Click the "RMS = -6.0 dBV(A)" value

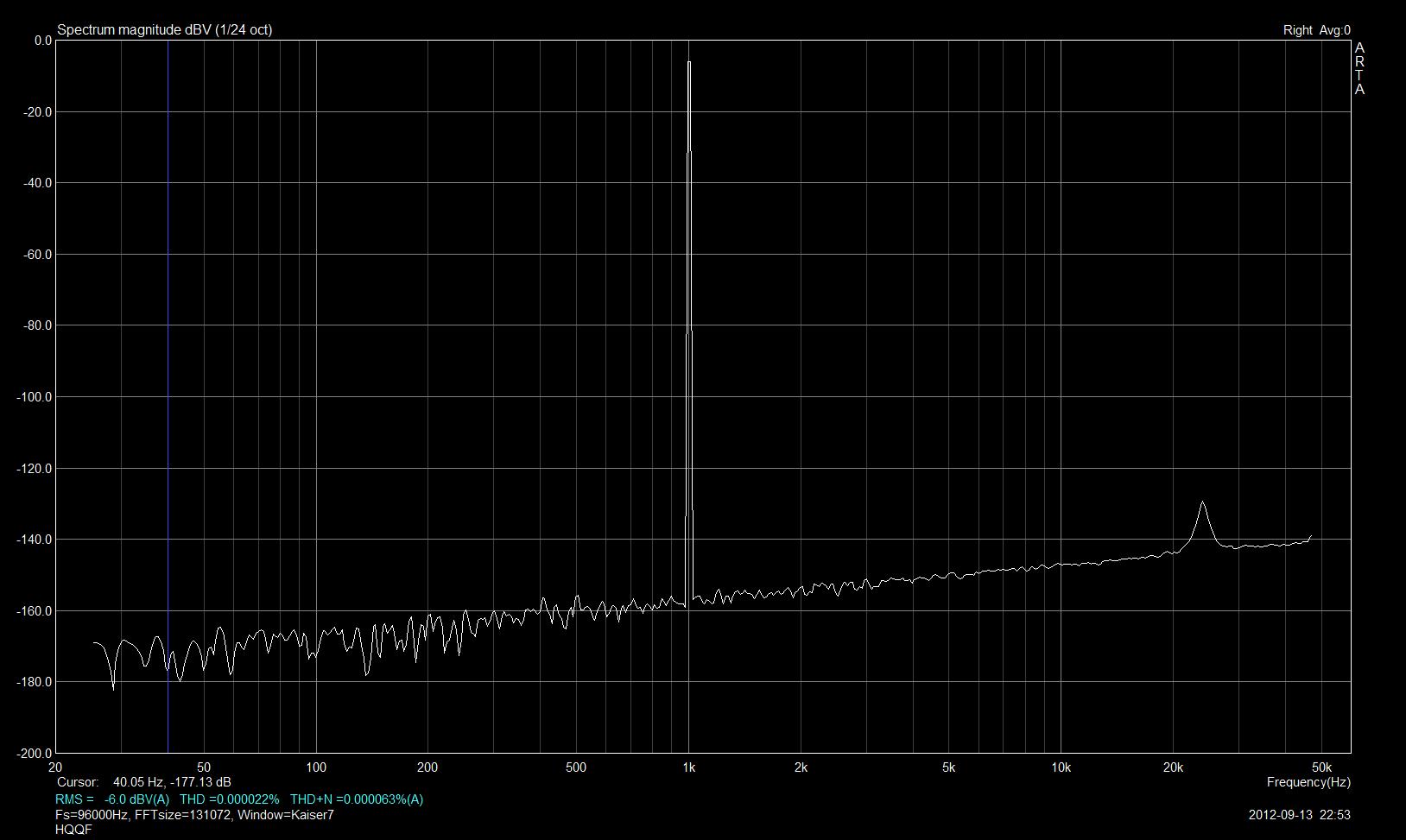pos(112,799)
